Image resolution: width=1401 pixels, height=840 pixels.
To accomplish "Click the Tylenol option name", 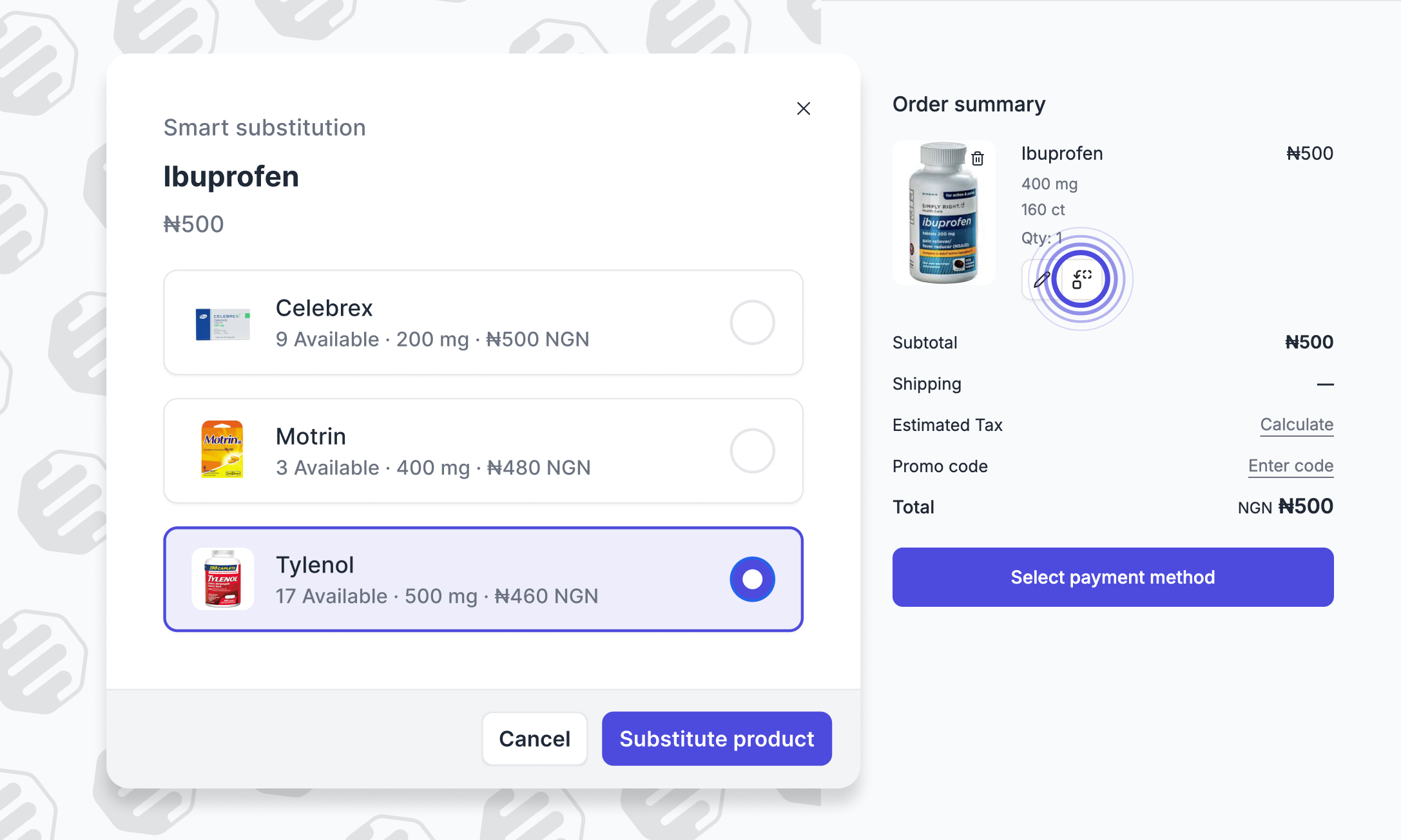I will pyautogui.click(x=314, y=565).
